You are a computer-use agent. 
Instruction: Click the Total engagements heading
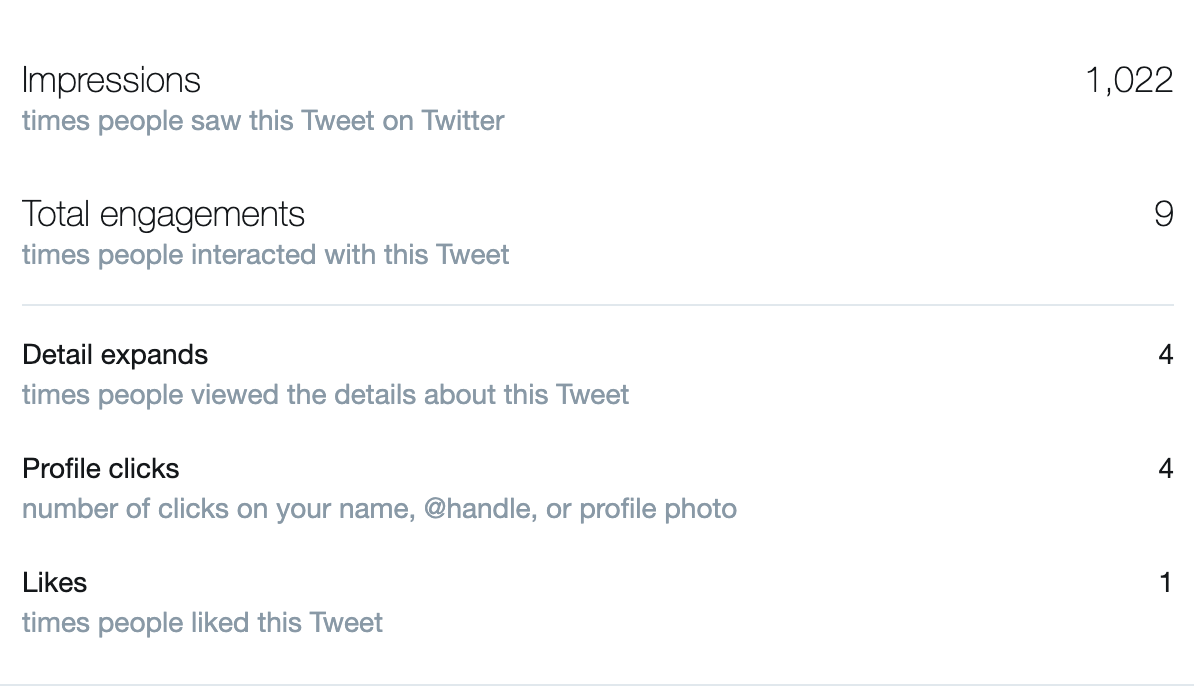point(163,214)
